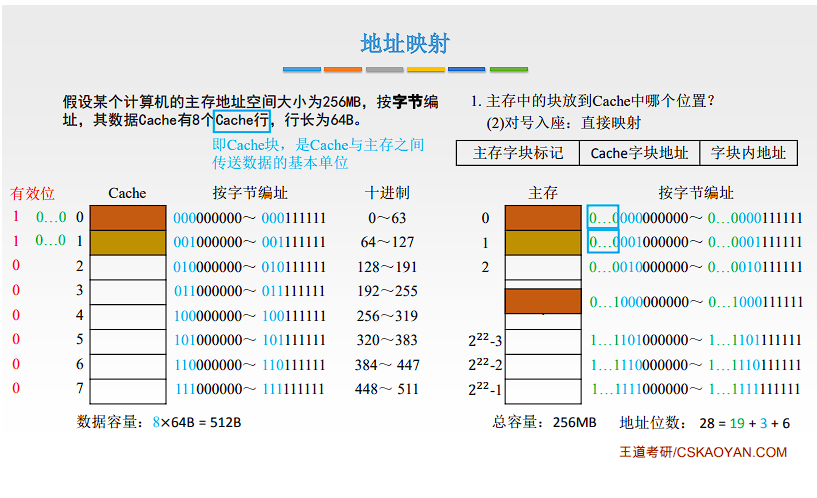Click Cache address range 110000000~110111111
Image resolution: width=817 pixels, height=498 pixels.
click(250, 365)
